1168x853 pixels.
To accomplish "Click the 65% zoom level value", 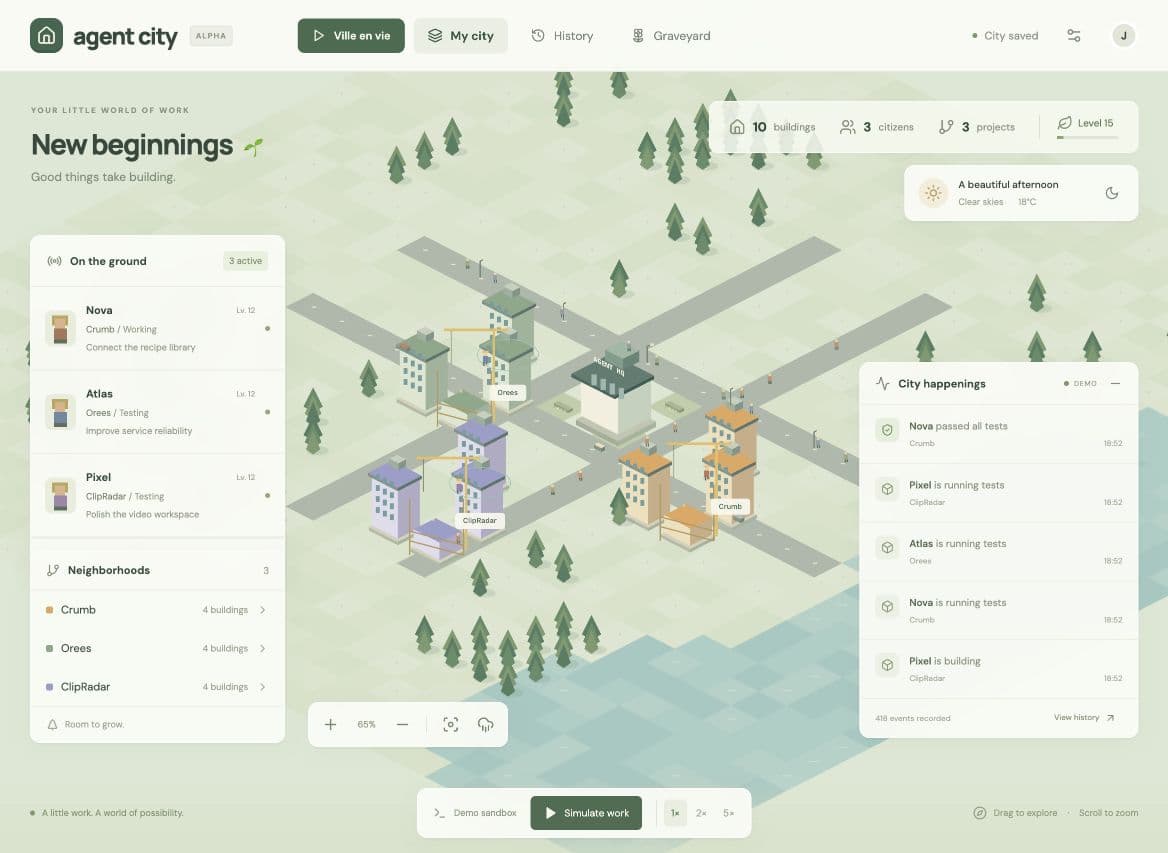I will click(x=366, y=724).
